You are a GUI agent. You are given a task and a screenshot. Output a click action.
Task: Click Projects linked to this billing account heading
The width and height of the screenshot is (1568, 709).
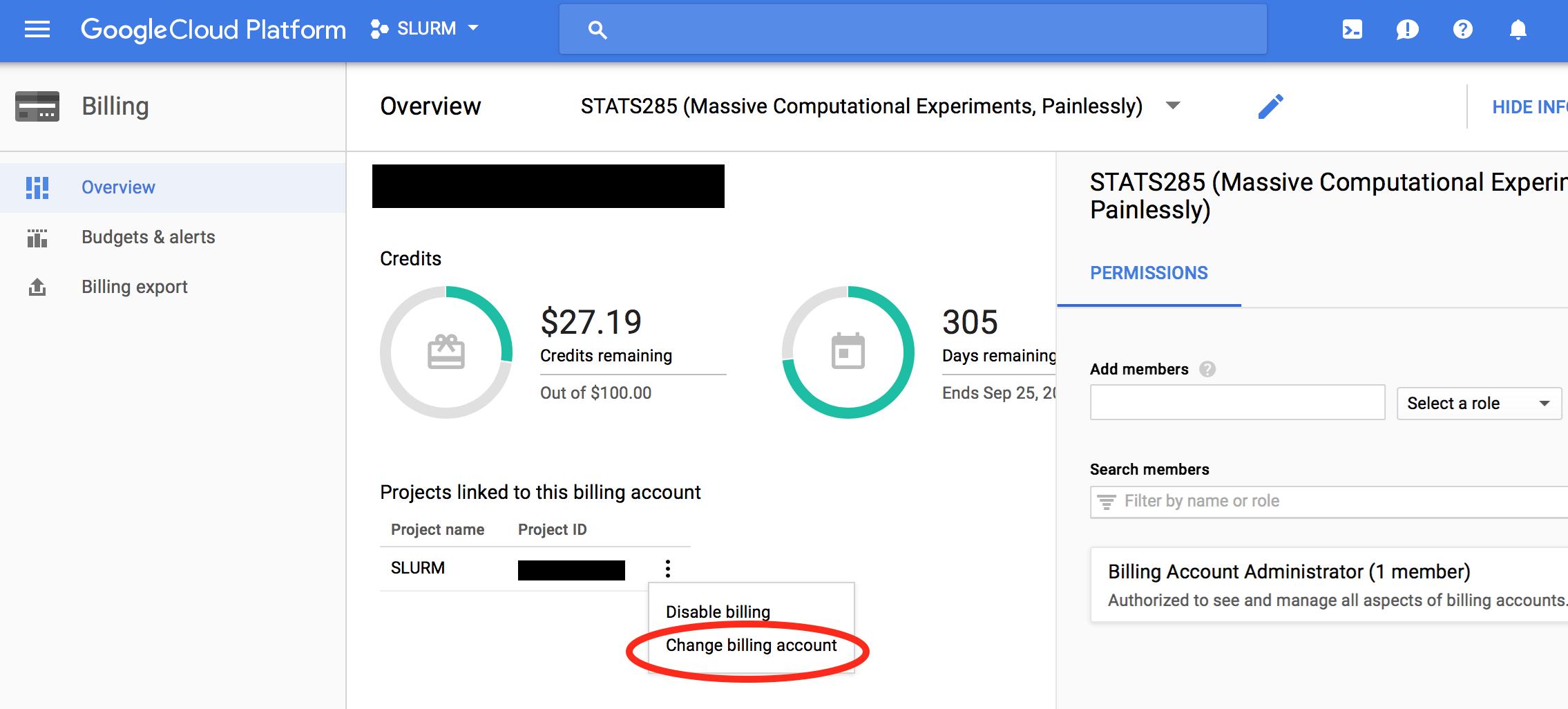[540, 492]
